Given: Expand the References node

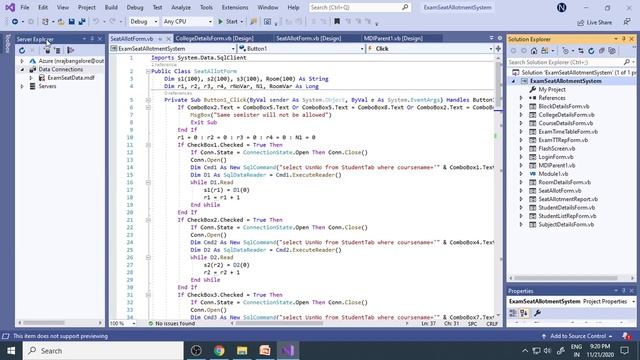Looking at the screenshot, I should (521, 98).
